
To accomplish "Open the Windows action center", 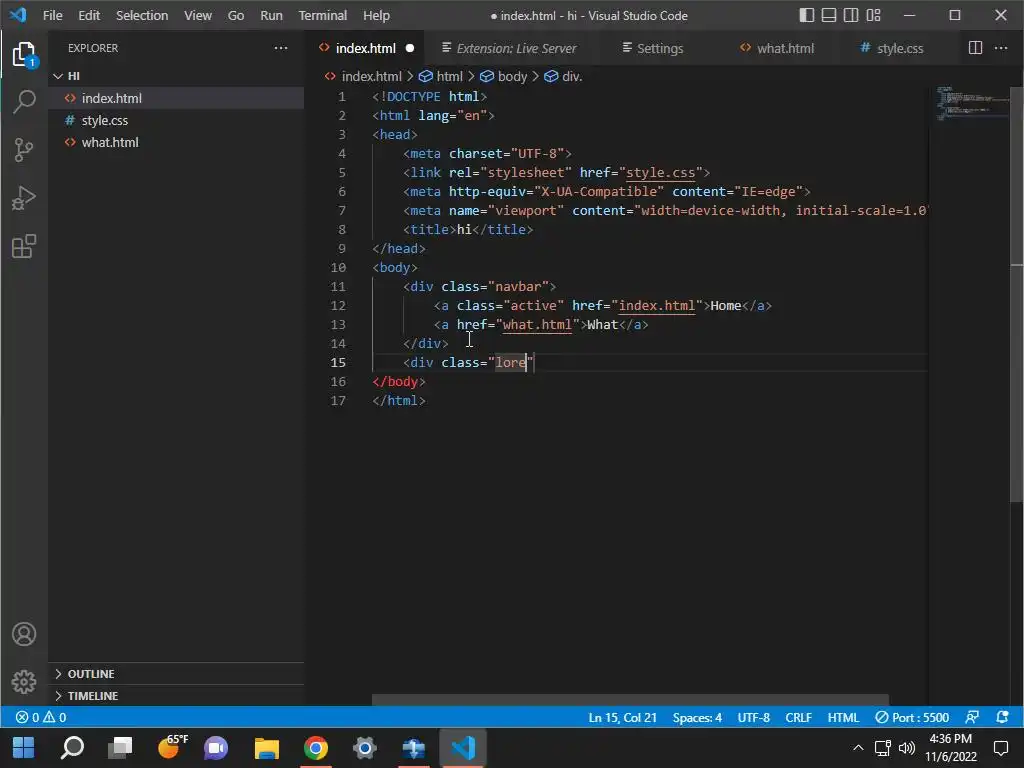I will tap(1000, 748).
